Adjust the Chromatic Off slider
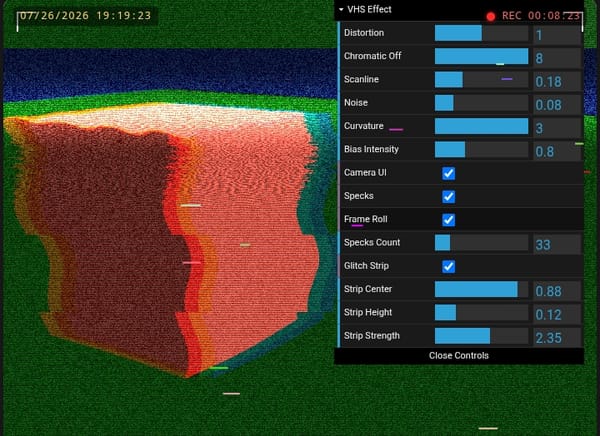This screenshot has width=600, height=436. [x=481, y=57]
